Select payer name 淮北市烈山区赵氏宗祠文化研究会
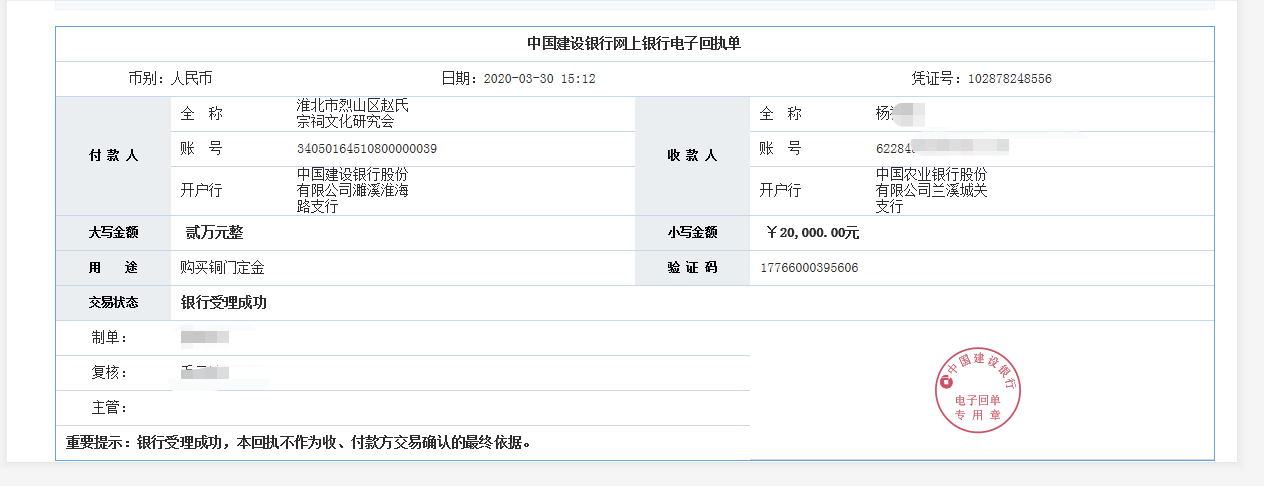1264x486 pixels. [353, 113]
